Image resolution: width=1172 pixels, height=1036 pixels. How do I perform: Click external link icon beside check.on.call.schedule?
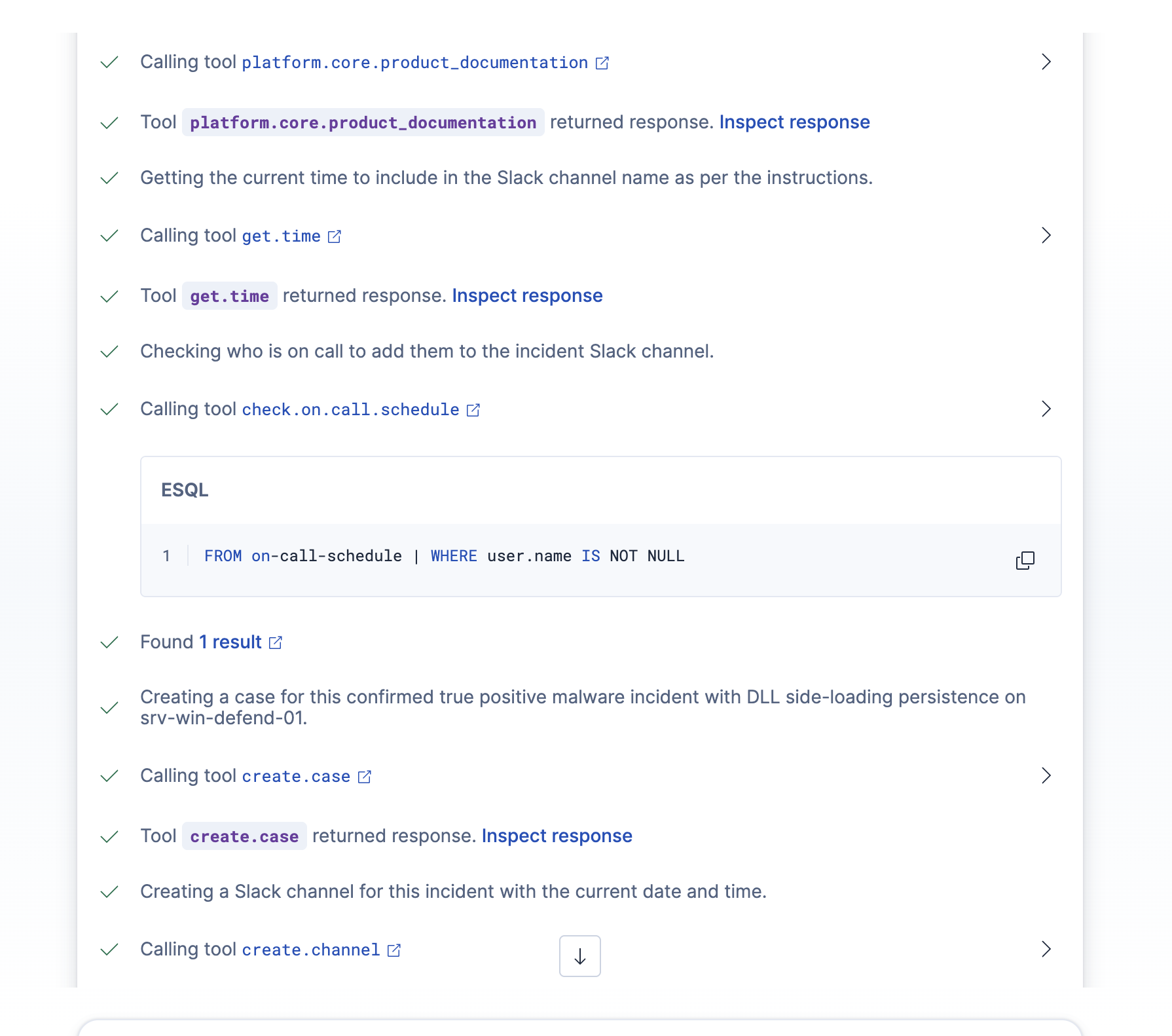tap(473, 410)
